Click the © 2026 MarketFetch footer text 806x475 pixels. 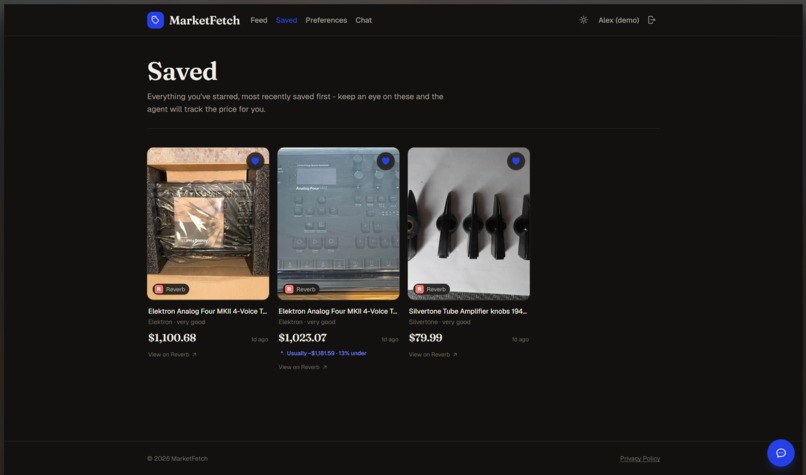(177, 459)
